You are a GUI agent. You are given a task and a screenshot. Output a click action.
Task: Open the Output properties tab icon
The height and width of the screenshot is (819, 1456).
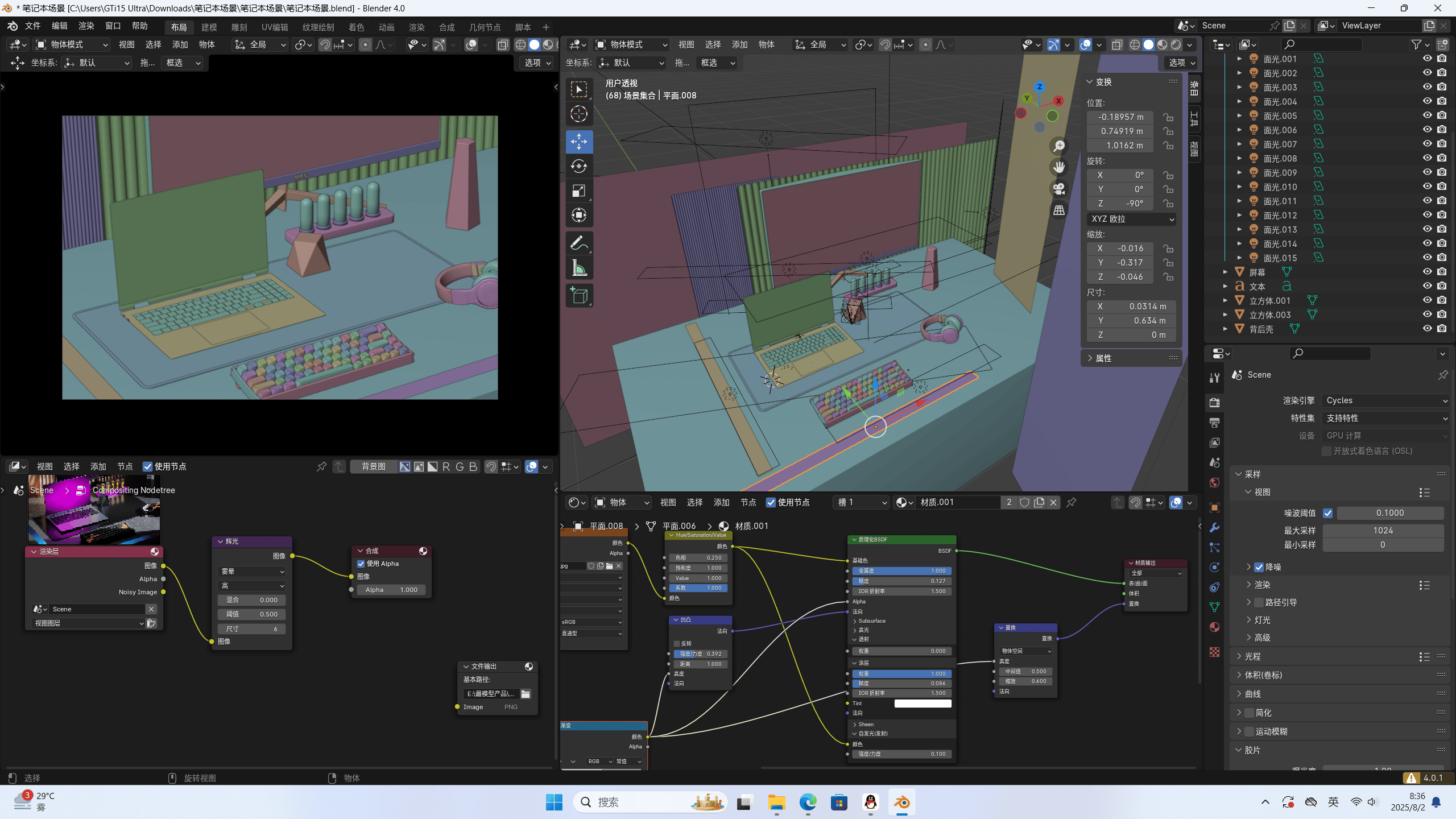[x=1214, y=423]
